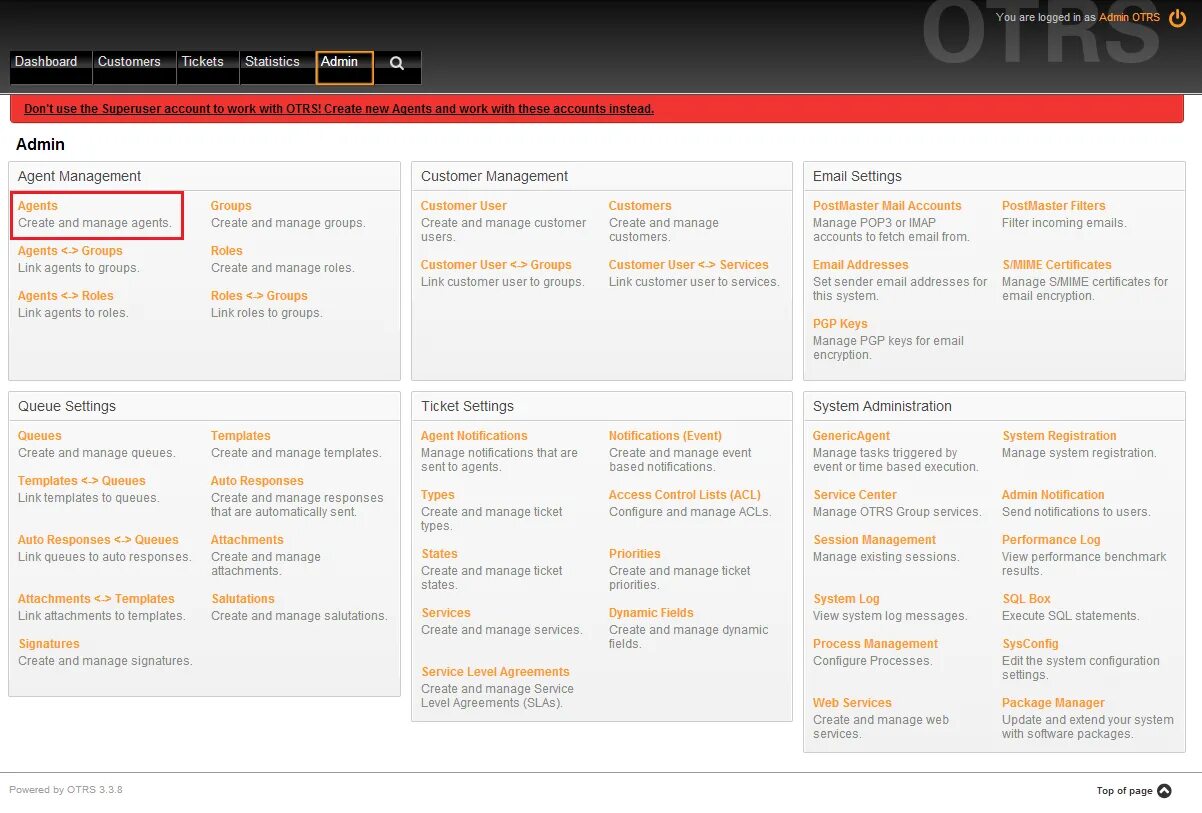The height and width of the screenshot is (813, 1202).
Task: Open Auto Responses <-> Queues link
Action: 98,540
